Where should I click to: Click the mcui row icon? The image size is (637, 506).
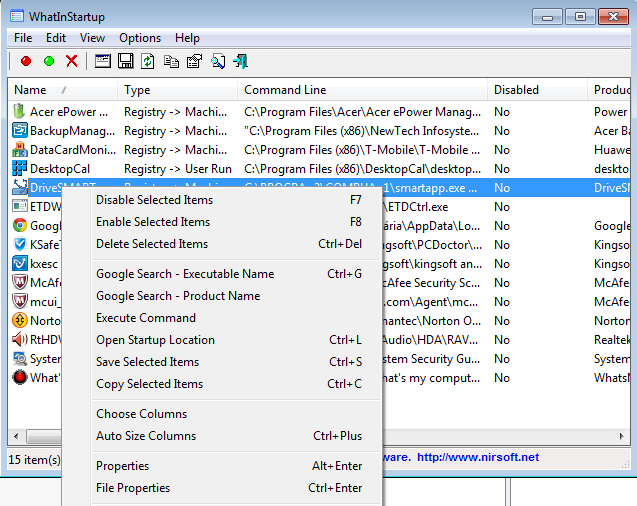(20, 301)
